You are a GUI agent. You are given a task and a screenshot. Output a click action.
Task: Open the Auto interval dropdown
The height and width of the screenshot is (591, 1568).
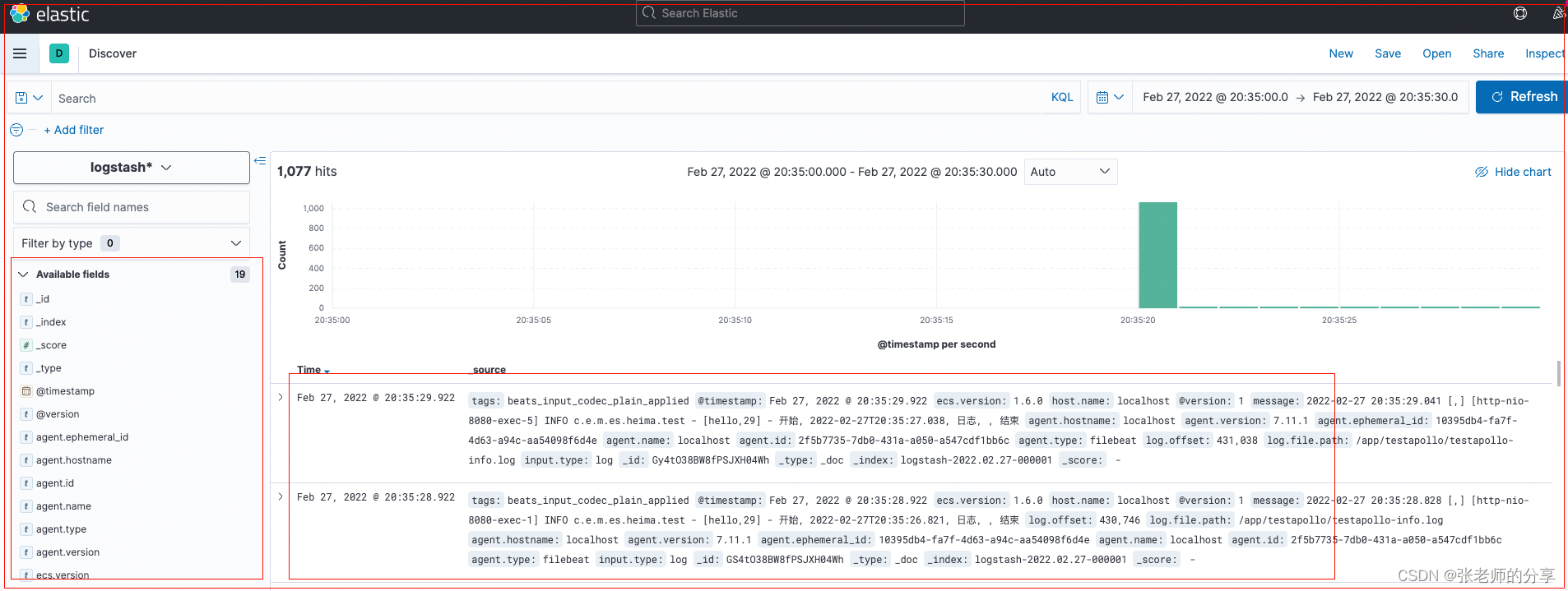tap(1070, 172)
